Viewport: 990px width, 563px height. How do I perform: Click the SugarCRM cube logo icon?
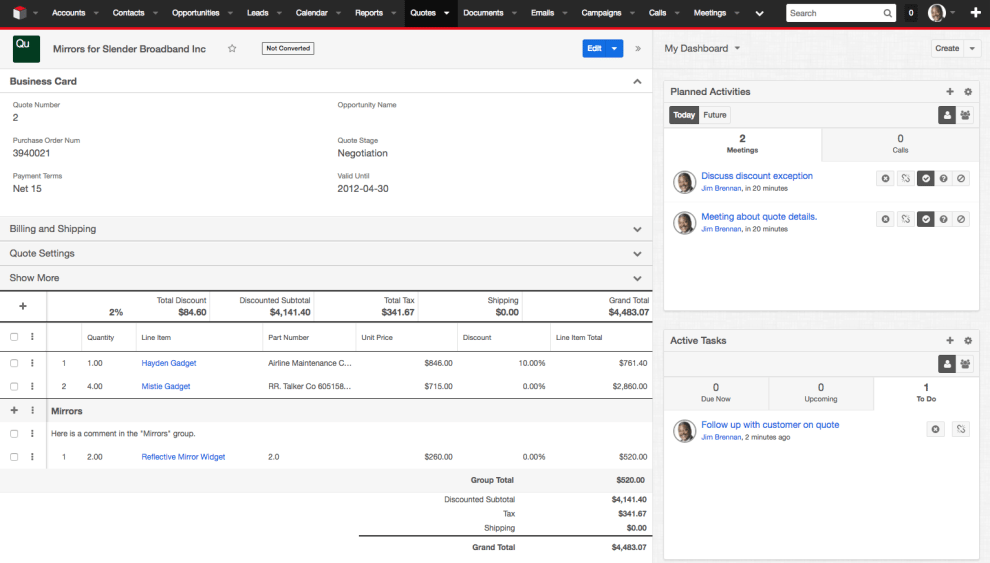point(18,13)
